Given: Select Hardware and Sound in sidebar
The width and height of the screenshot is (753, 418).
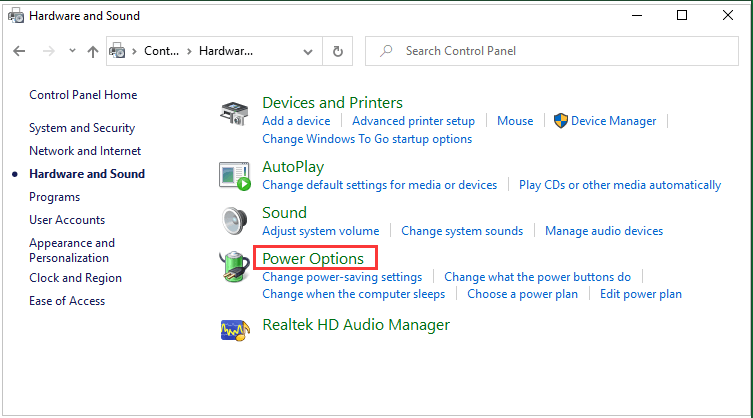Looking at the screenshot, I should click(87, 174).
